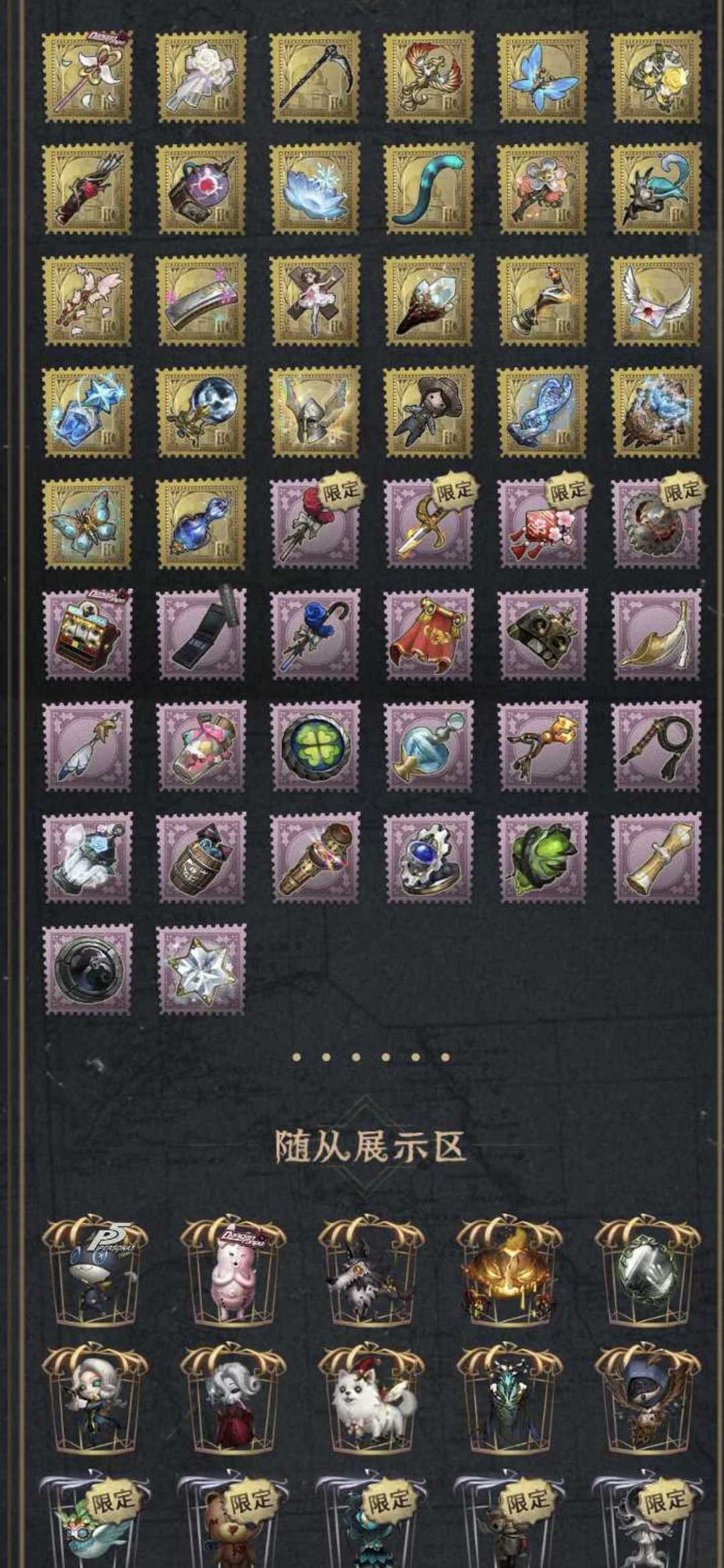Image resolution: width=724 pixels, height=1568 pixels.
Task: Click the blue butterfly wings gold stamp
Action: coord(542,77)
